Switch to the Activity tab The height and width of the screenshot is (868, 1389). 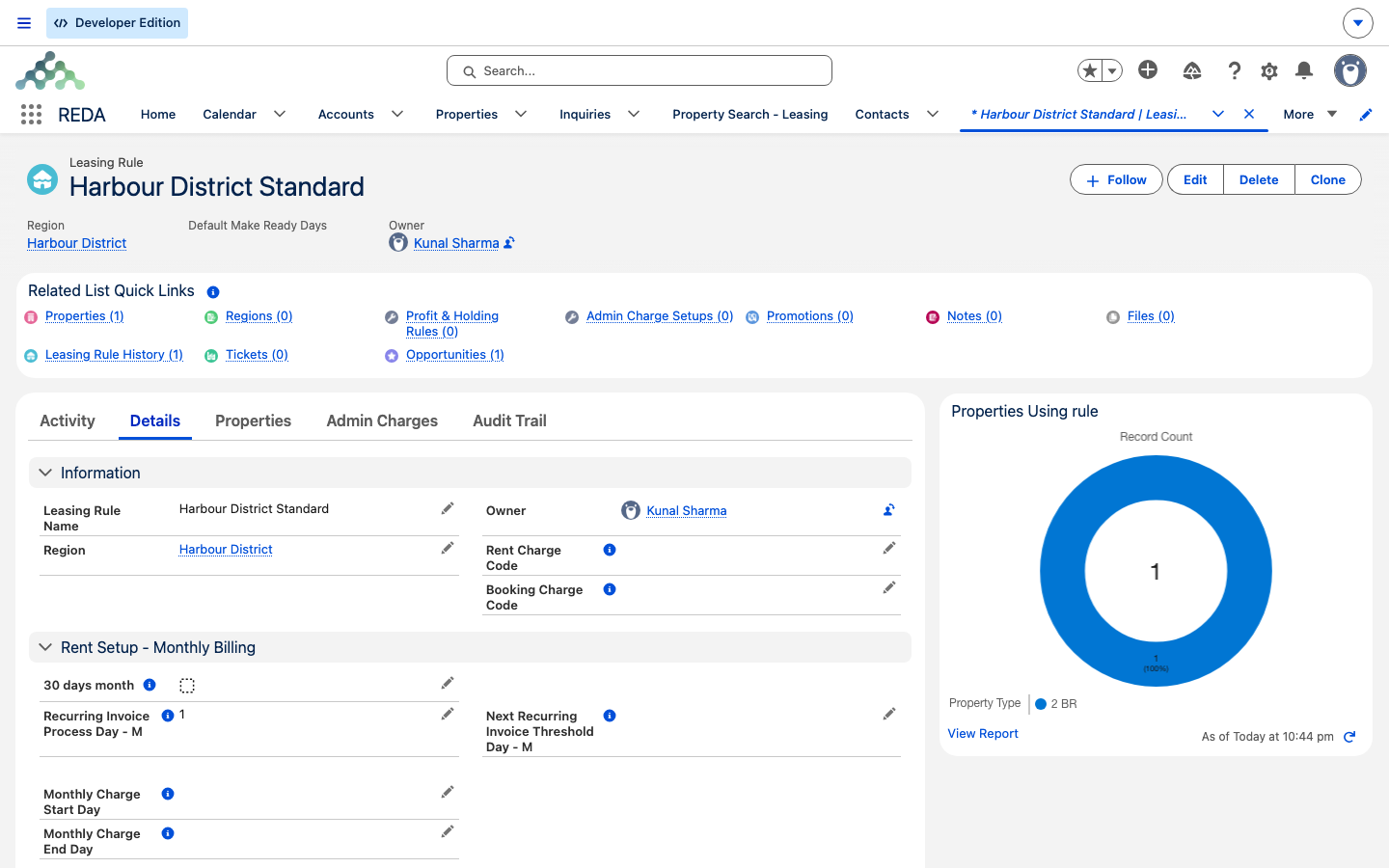pyautogui.click(x=68, y=420)
